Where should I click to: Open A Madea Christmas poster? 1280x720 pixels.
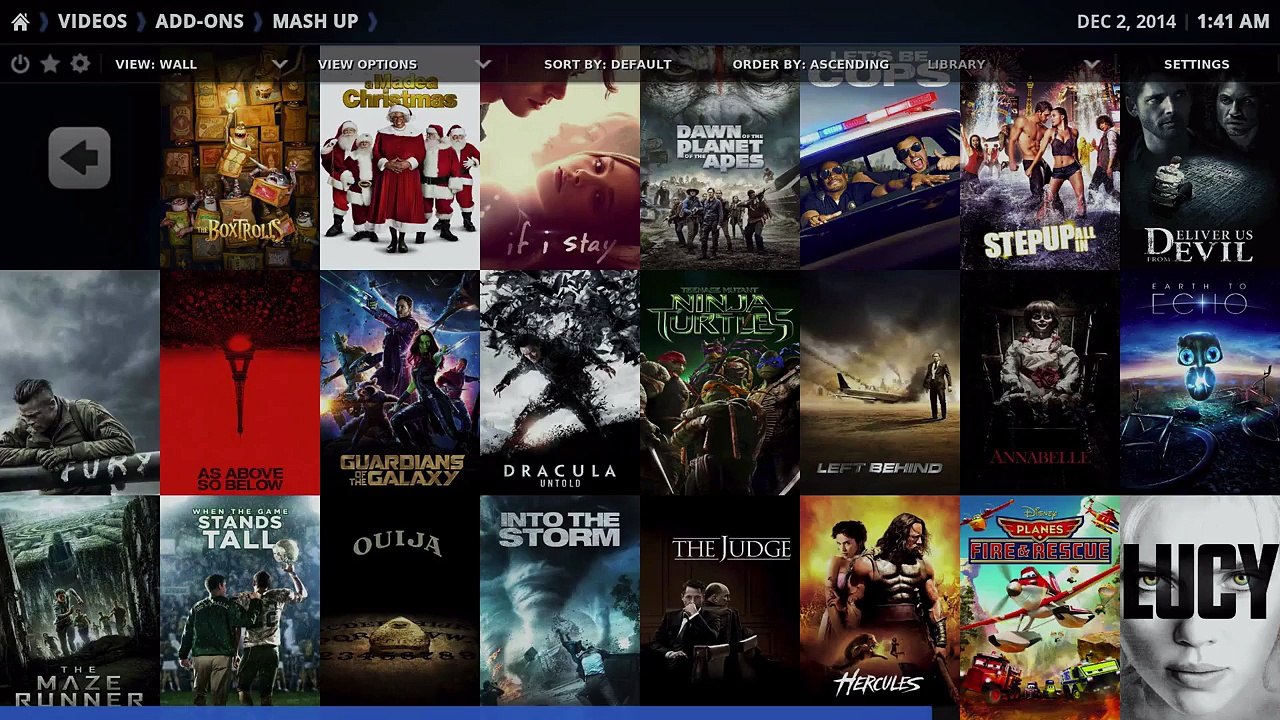(400, 158)
